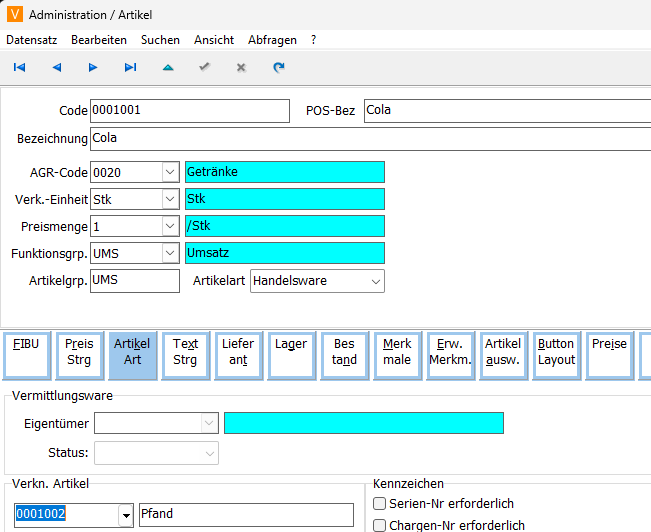Expand the AGR-Code dropdown

(169, 172)
